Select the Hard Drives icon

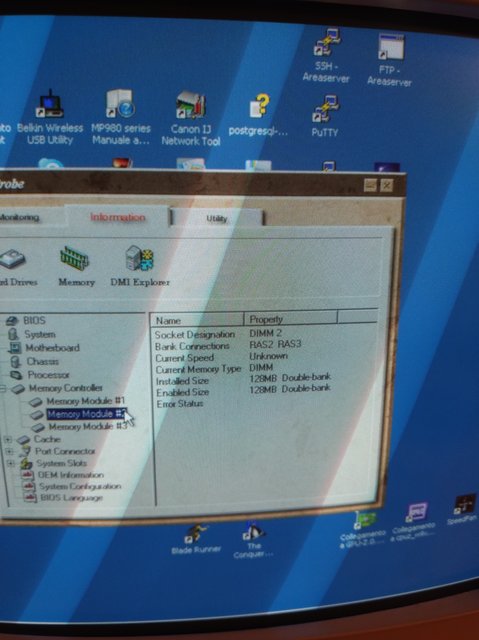pyautogui.click(x=16, y=267)
